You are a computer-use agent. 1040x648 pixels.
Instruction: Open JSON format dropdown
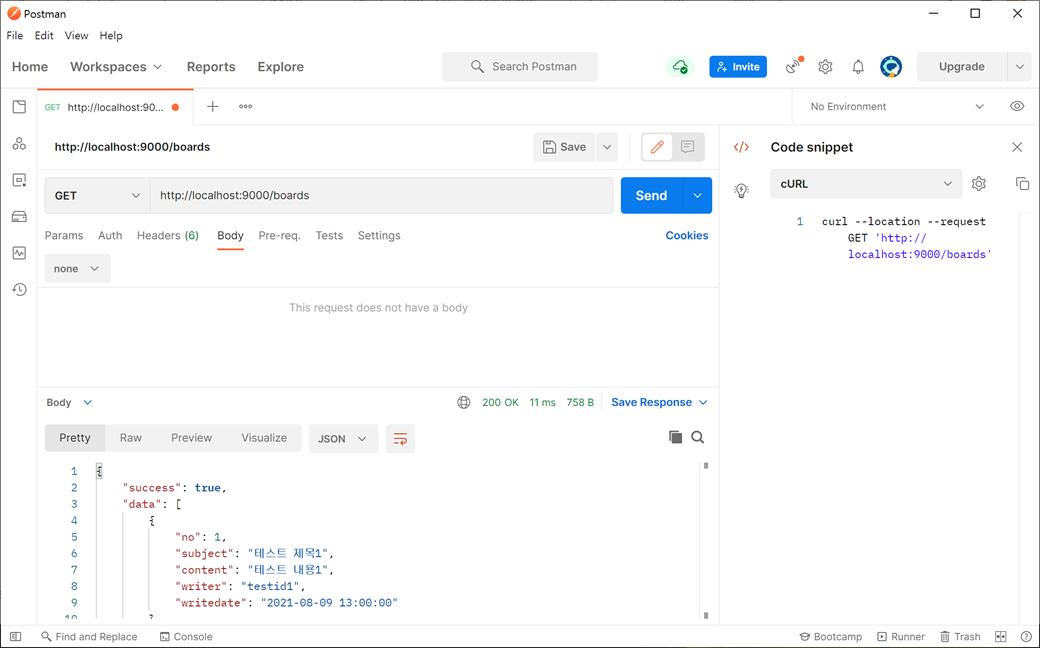[x=343, y=438]
